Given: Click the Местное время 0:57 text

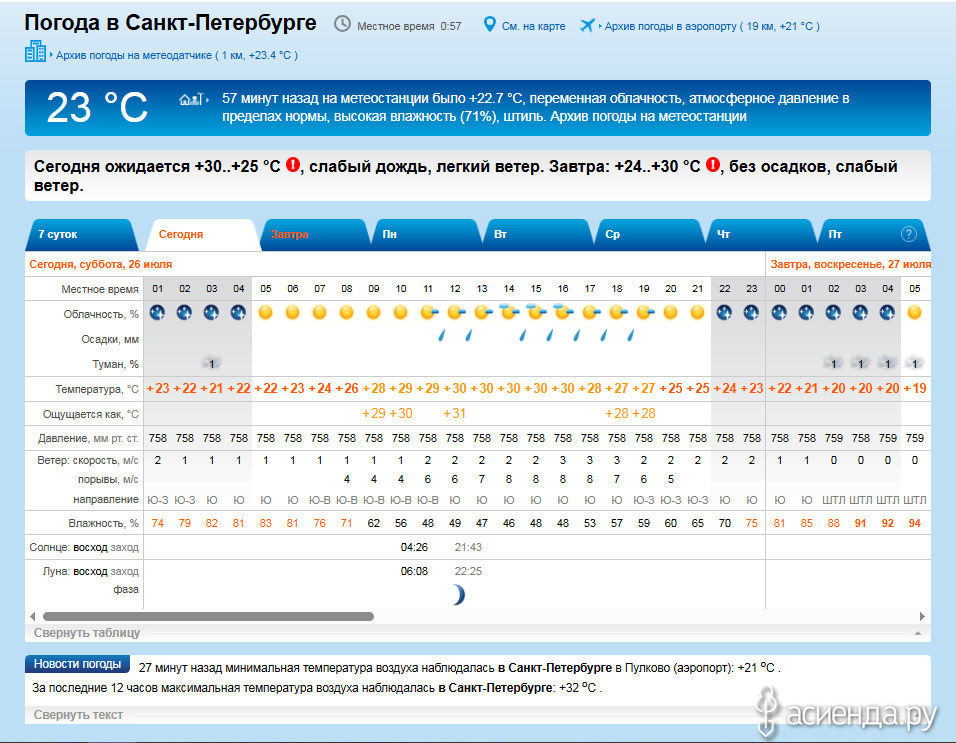Looking at the screenshot, I should click(409, 26).
